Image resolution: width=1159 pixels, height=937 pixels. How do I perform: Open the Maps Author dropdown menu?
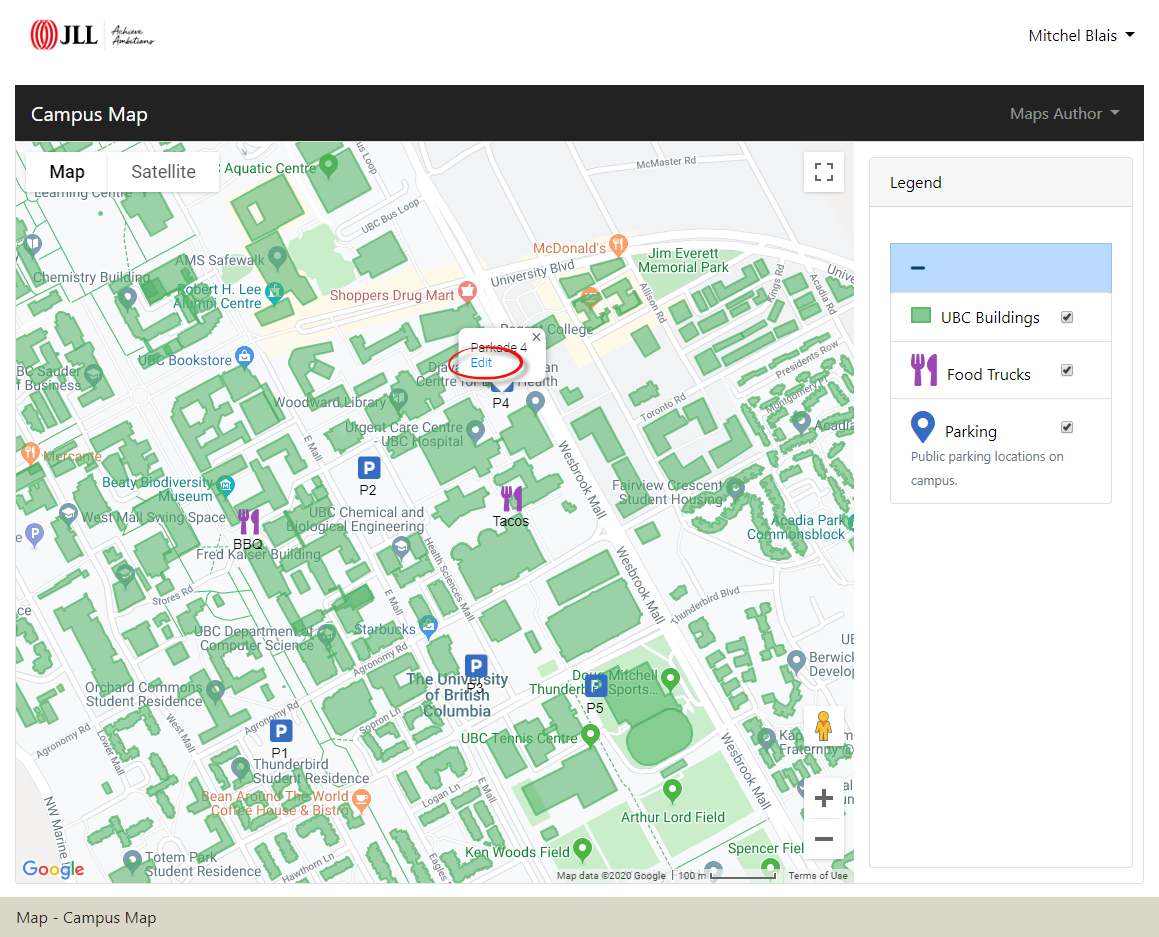1064,114
